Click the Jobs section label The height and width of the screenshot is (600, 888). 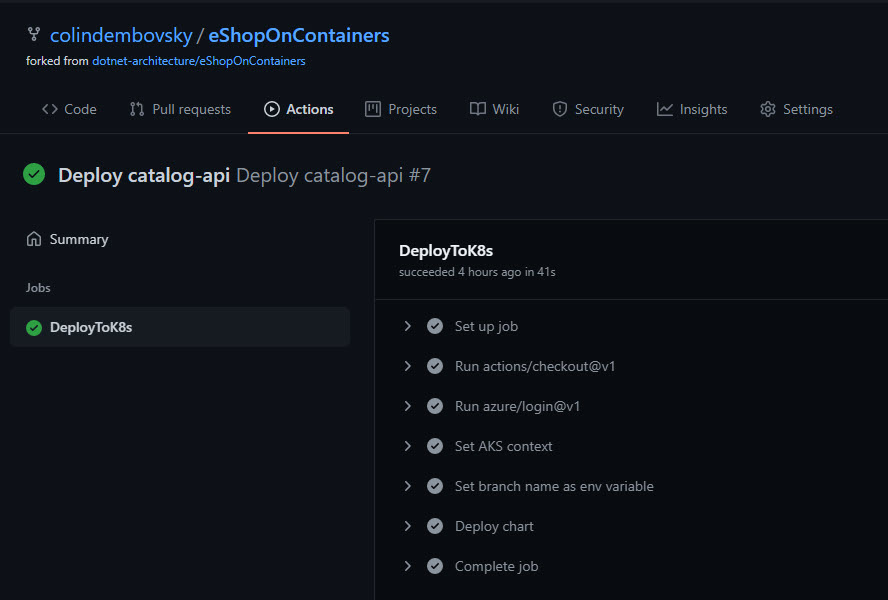point(38,288)
